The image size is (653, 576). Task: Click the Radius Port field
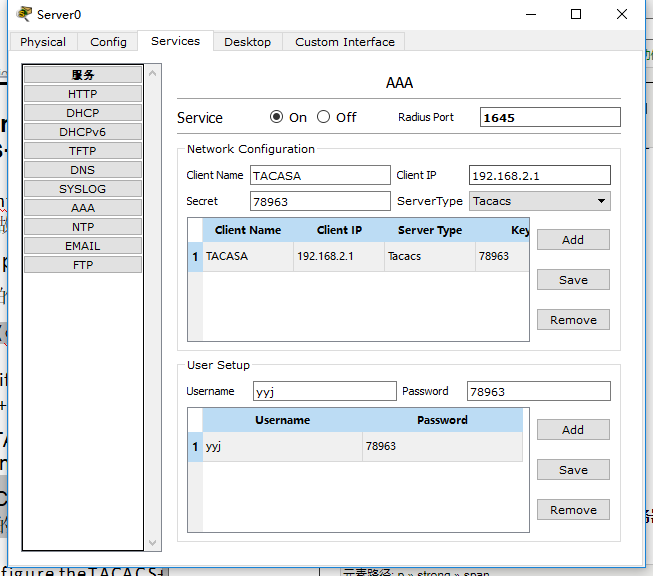pyautogui.click(x=550, y=117)
